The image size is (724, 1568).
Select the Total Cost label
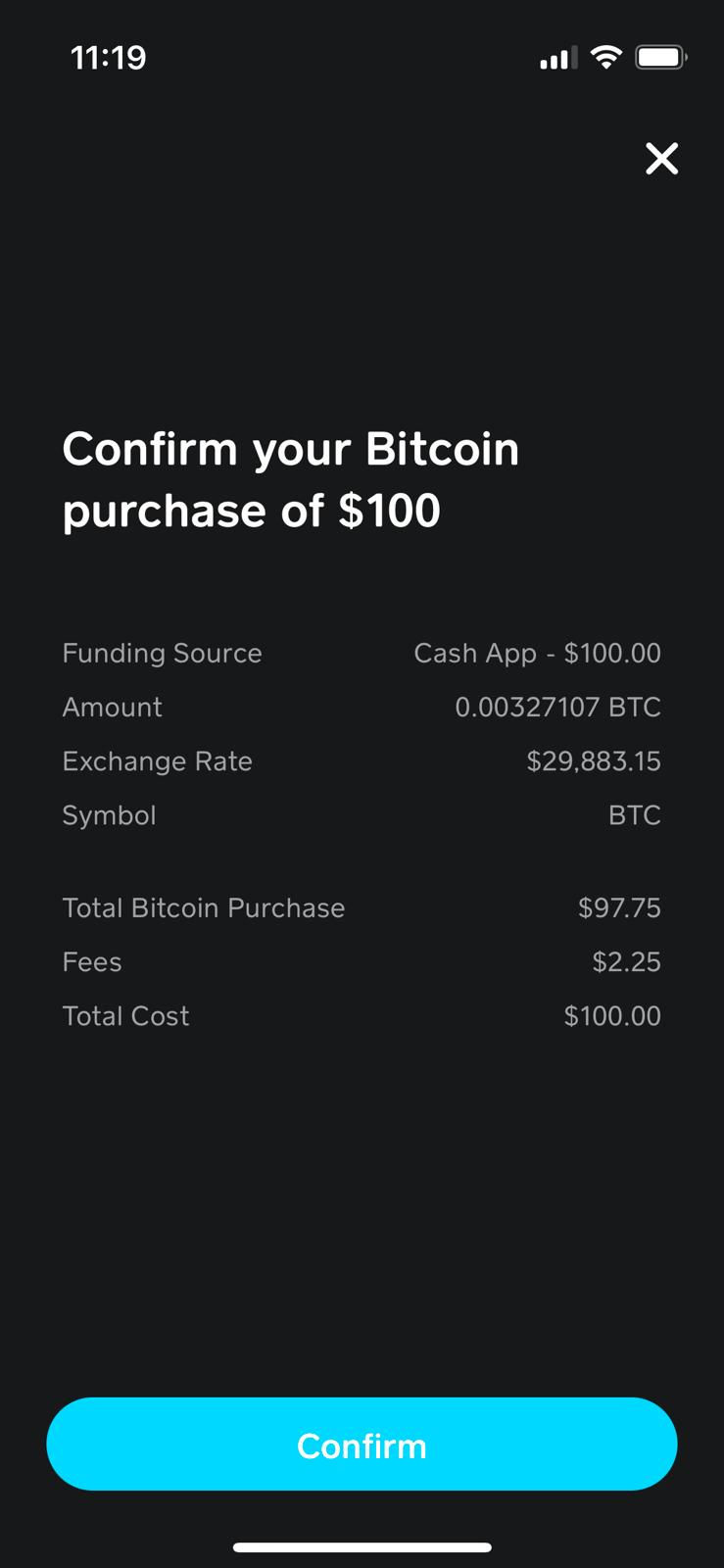[x=125, y=1016]
